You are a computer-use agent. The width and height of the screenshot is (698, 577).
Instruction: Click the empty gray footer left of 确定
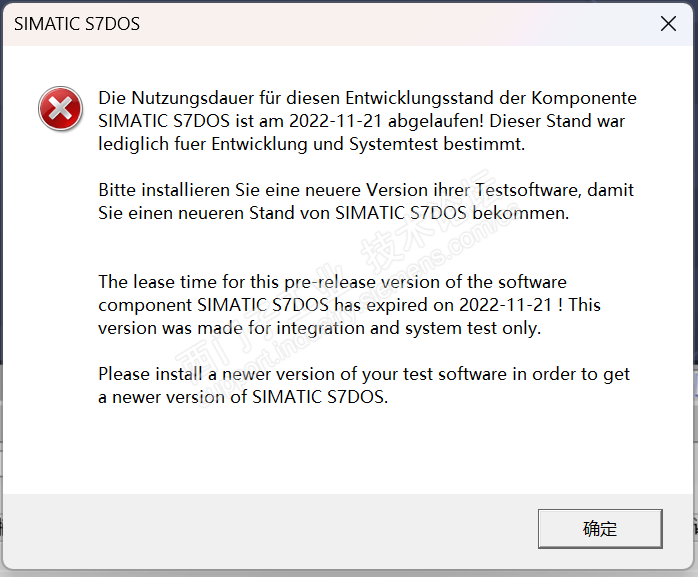pos(270,530)
